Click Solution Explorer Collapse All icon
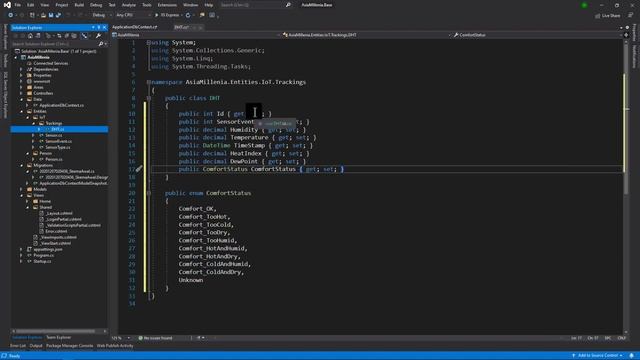Screen dimensions: 640x360 67,36
